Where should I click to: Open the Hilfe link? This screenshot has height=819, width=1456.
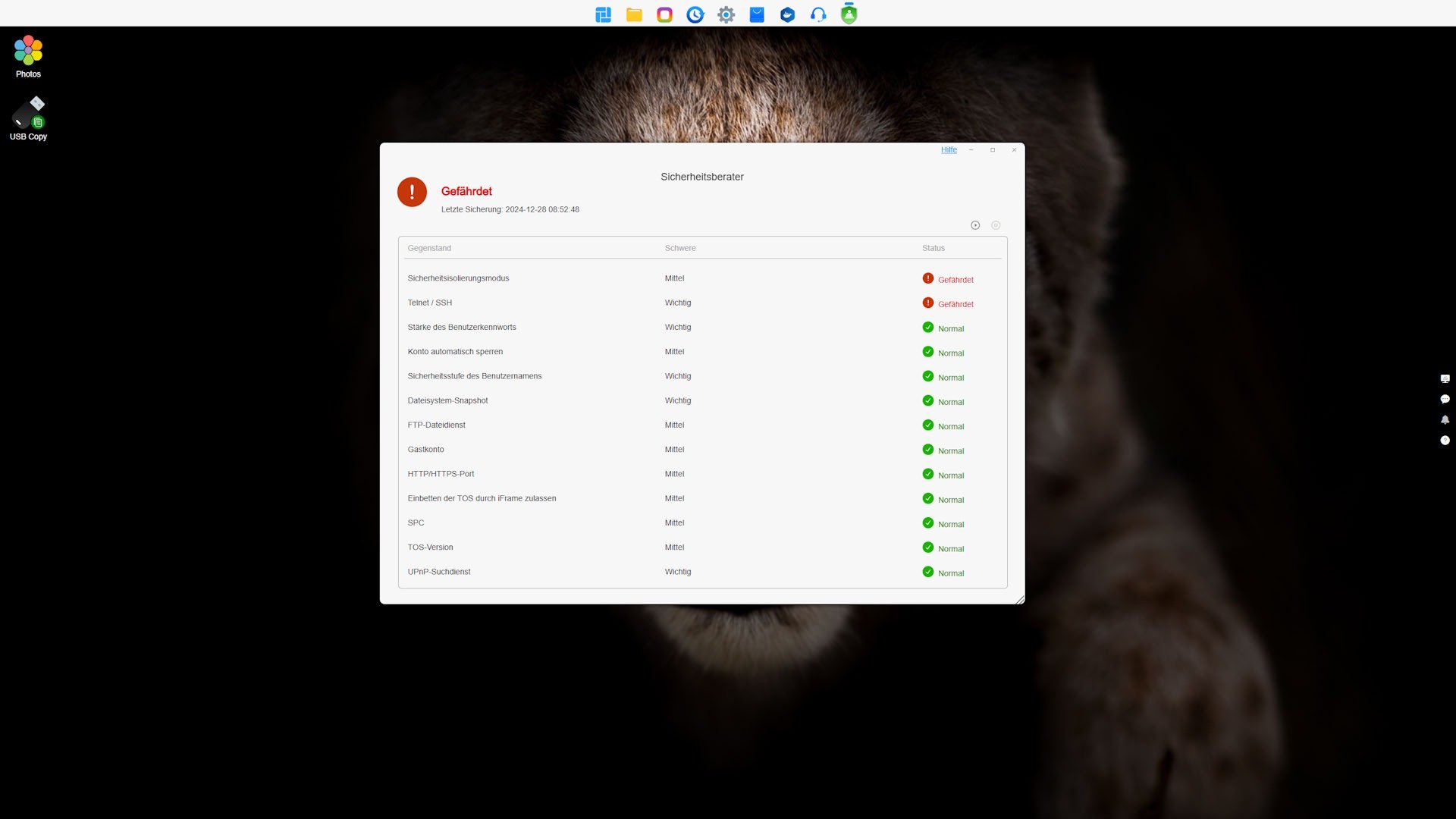click(949, 150)
